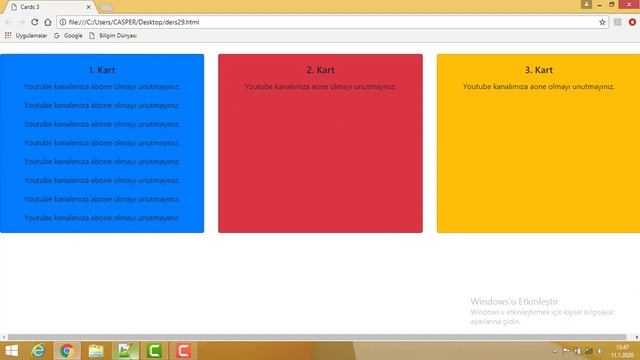Open File Explorer from the taskbar

96,351
